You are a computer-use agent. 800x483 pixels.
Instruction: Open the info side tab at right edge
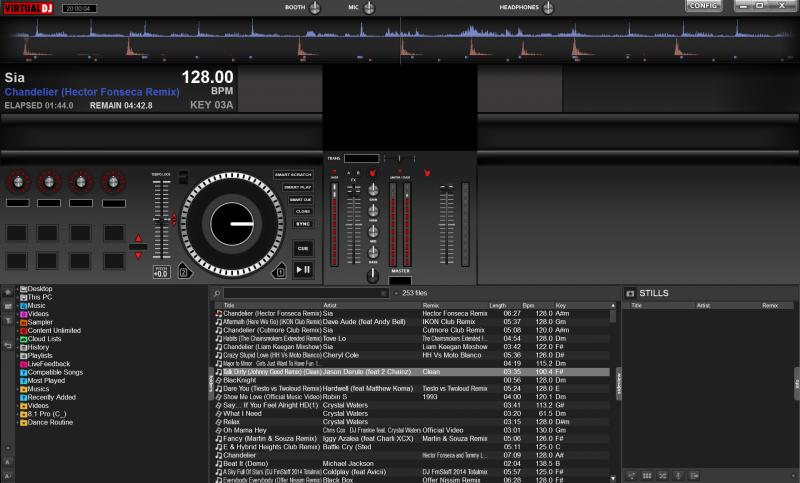coord(797,384)
